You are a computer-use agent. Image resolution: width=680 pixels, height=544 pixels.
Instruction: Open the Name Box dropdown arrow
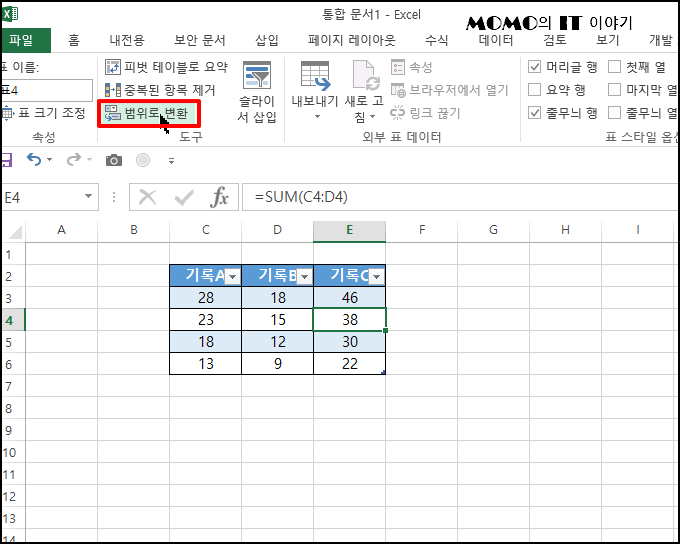tap(88, 196)
